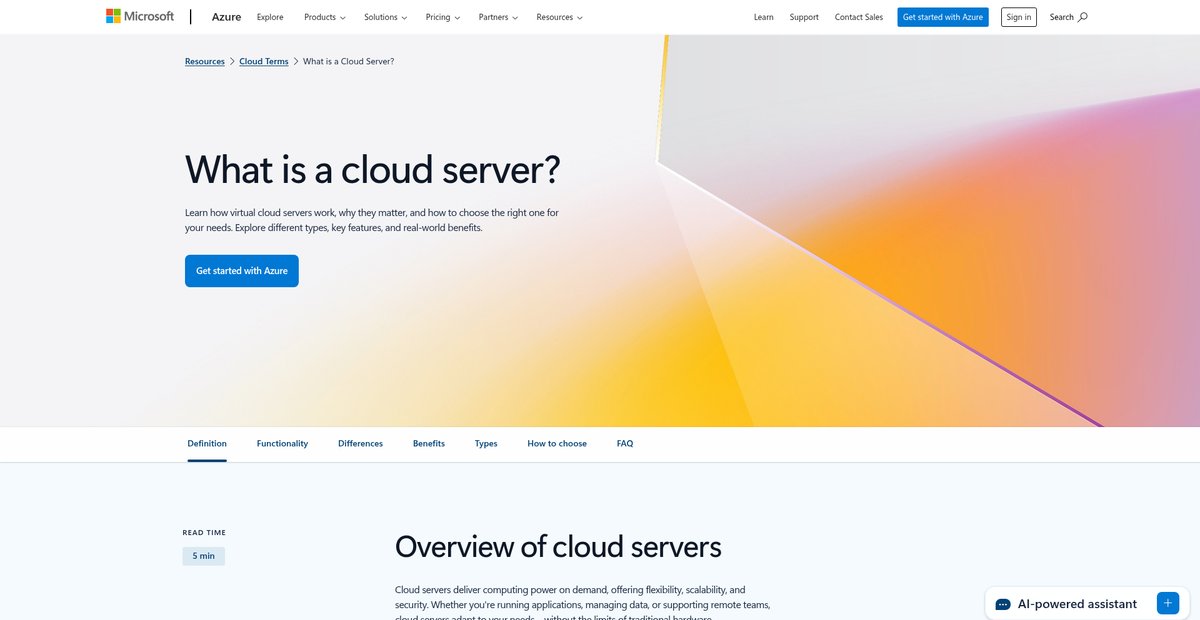Select the Definition tab
Image resolution: width=1200 pixels, height=620 pixels.
[207, 443]
